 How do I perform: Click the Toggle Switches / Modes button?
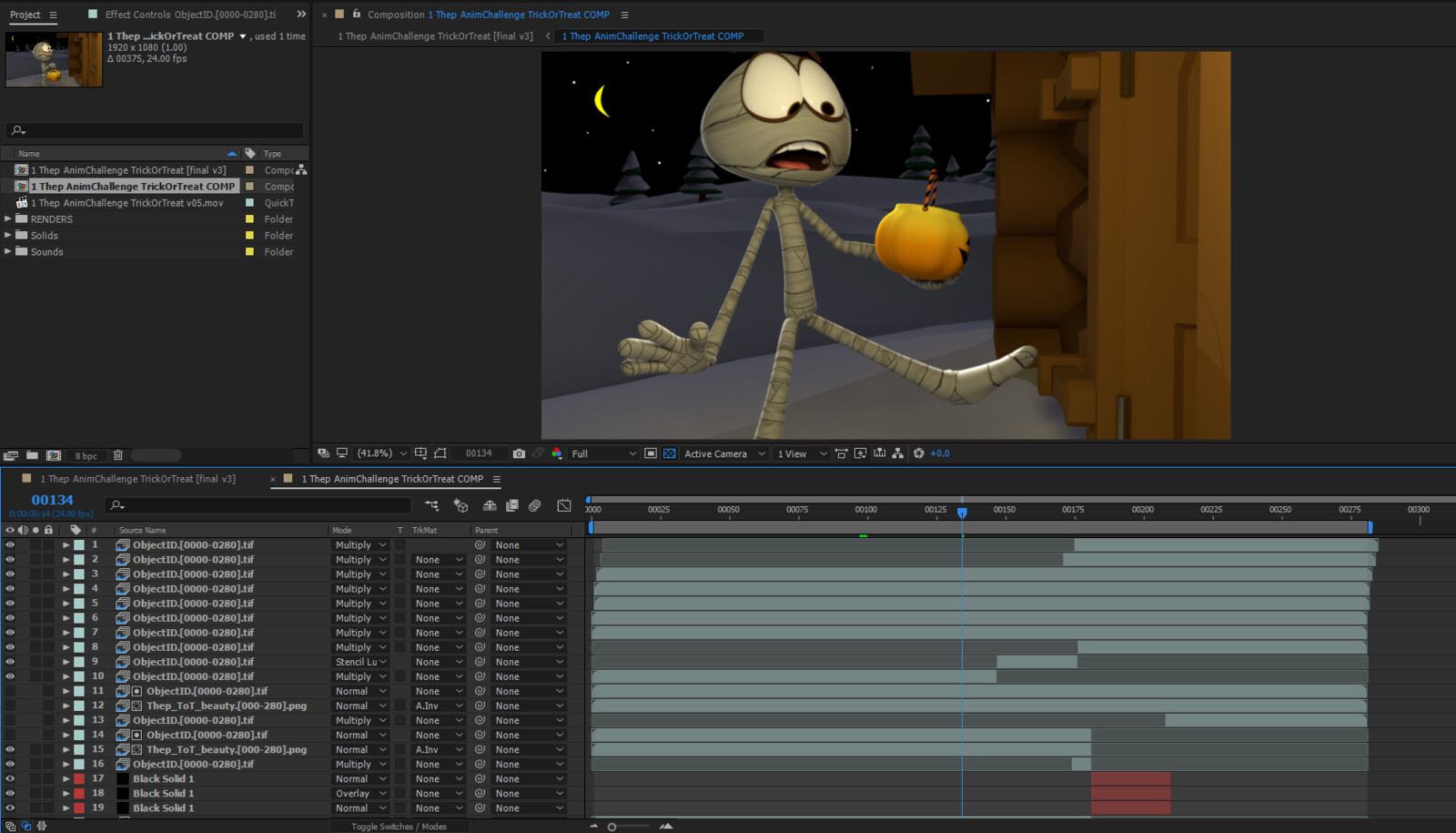coord(399,827)
